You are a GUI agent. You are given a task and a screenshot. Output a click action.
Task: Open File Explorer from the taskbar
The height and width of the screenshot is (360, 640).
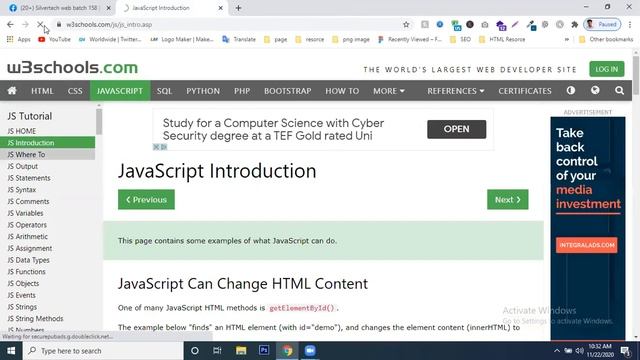click(x=241, y=351)
